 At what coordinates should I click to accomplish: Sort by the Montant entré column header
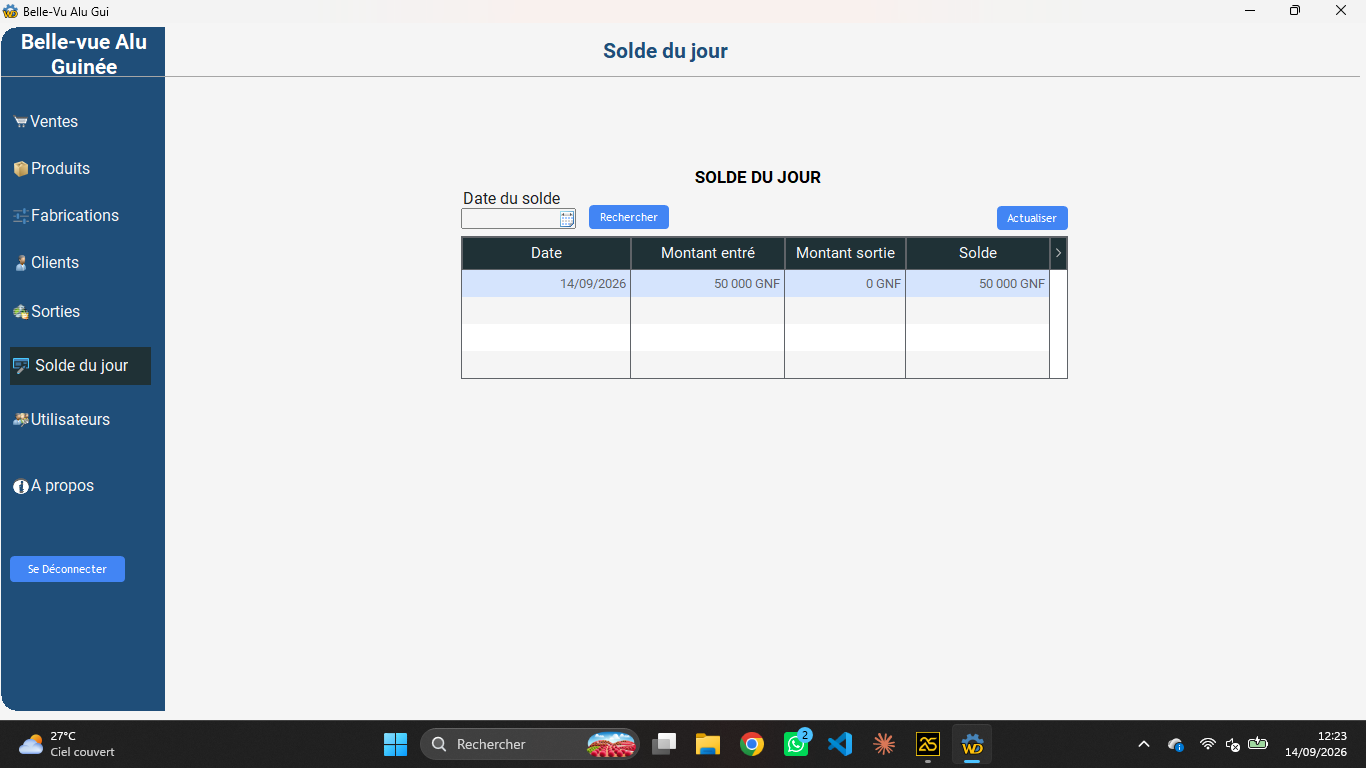click(x=708, y=253)
